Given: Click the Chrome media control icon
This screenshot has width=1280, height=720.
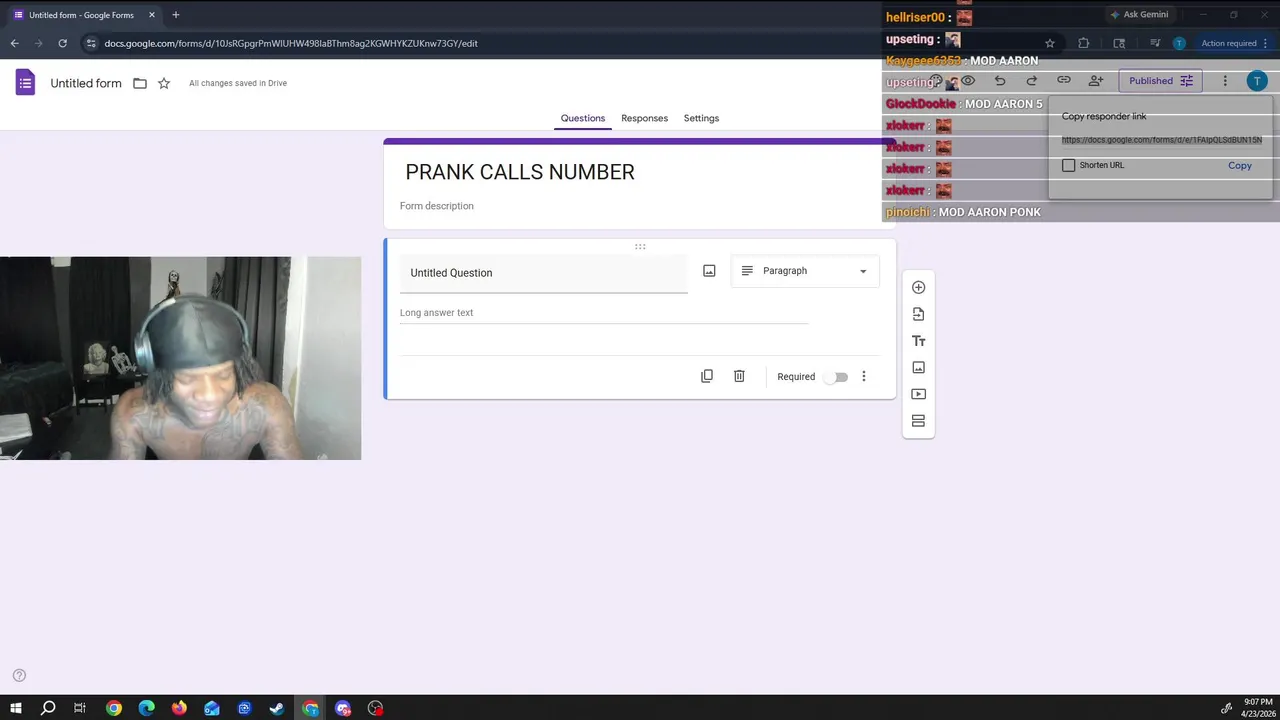Looking at the screenshot, I should point(1155,43).
